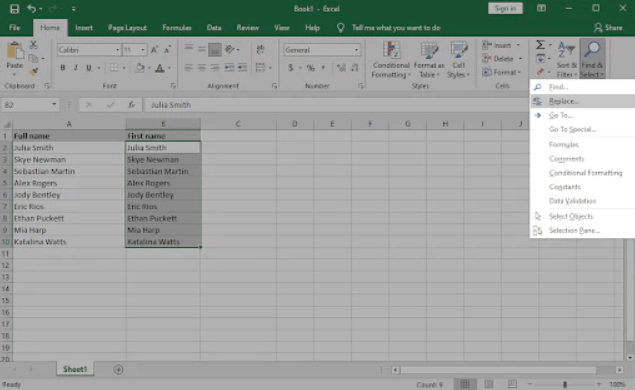Open the File tab
This screenshot has height=390, width=635.
pos(15,28)
